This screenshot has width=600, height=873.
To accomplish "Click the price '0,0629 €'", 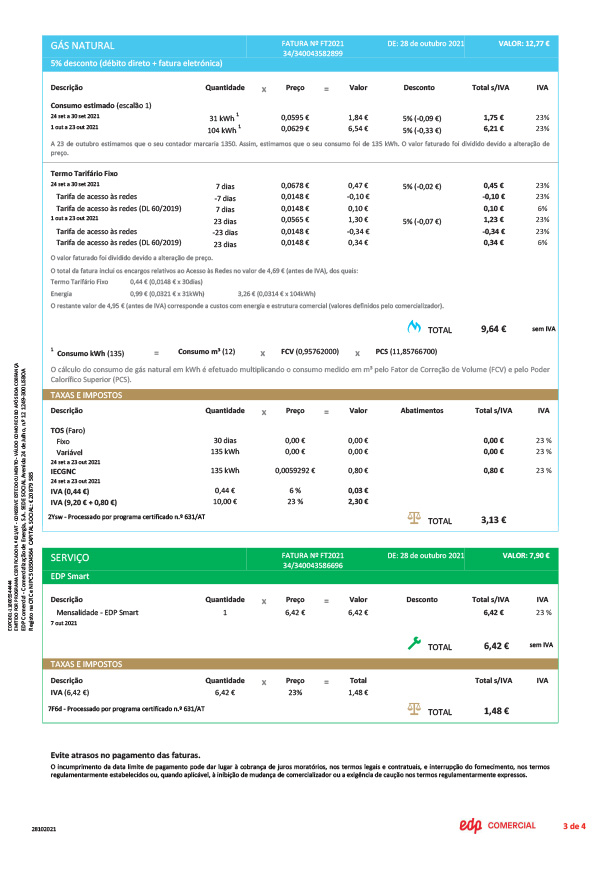I will tap(295, 129).
